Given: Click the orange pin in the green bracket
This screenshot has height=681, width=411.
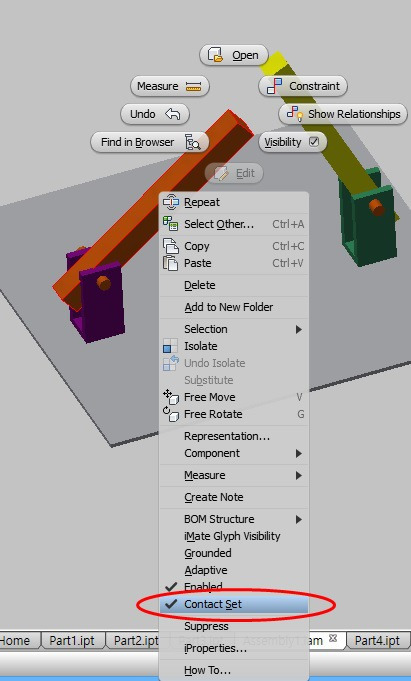Looking at the screenshot, I should coord(377,207).
